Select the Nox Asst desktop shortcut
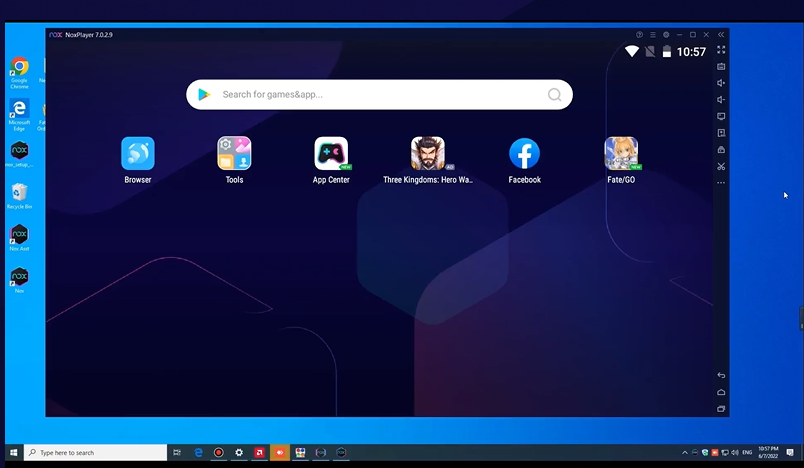The height and width of the screenshot is (468, 804). pos(19,238)
